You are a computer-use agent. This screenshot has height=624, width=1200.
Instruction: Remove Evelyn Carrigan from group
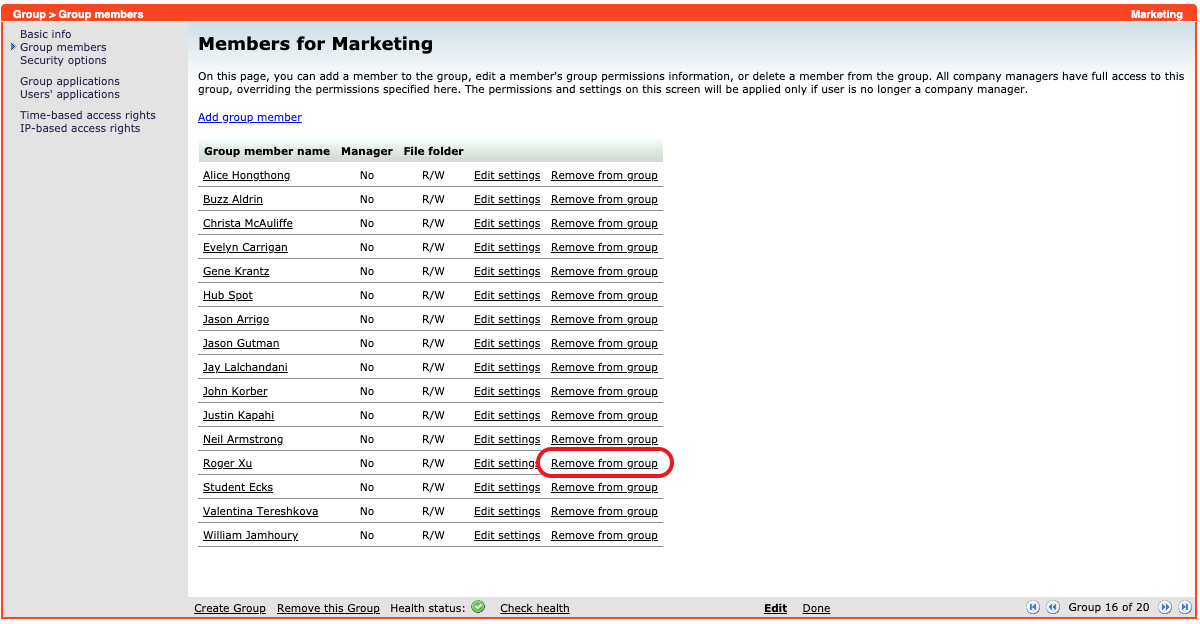(604, 247)
